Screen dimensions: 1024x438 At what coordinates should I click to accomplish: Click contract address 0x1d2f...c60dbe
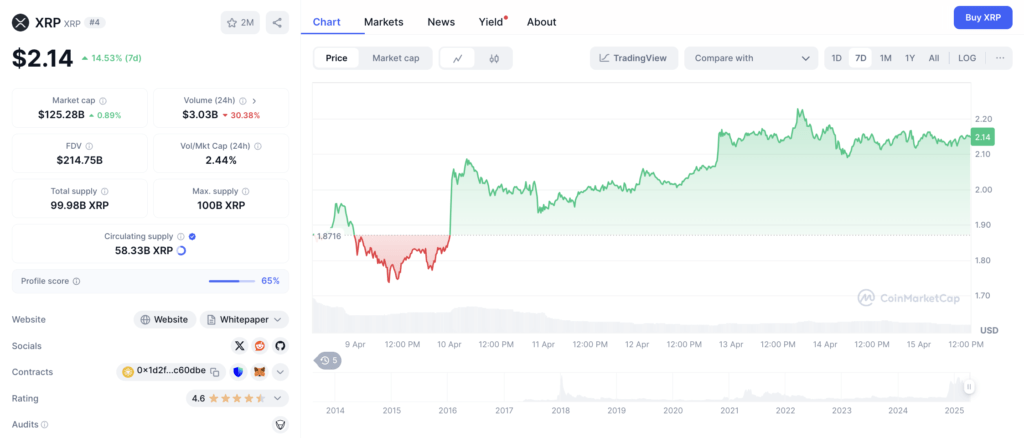click(171, 372)
